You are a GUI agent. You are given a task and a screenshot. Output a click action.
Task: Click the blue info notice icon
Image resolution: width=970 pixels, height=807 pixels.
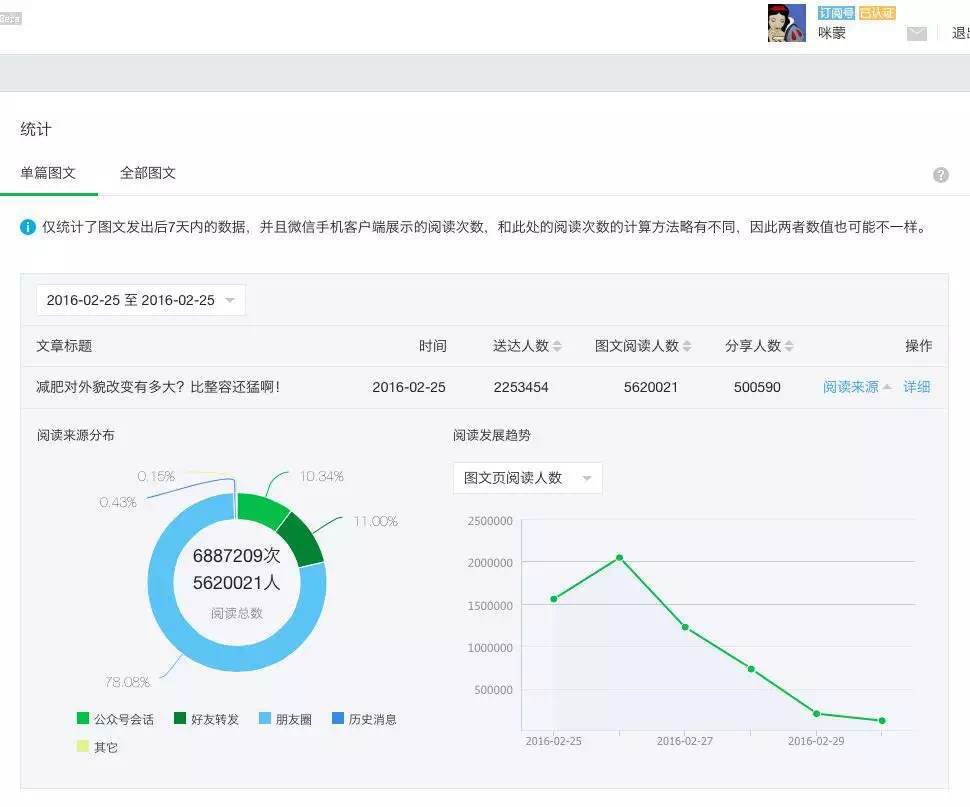(x=28, y=227)
